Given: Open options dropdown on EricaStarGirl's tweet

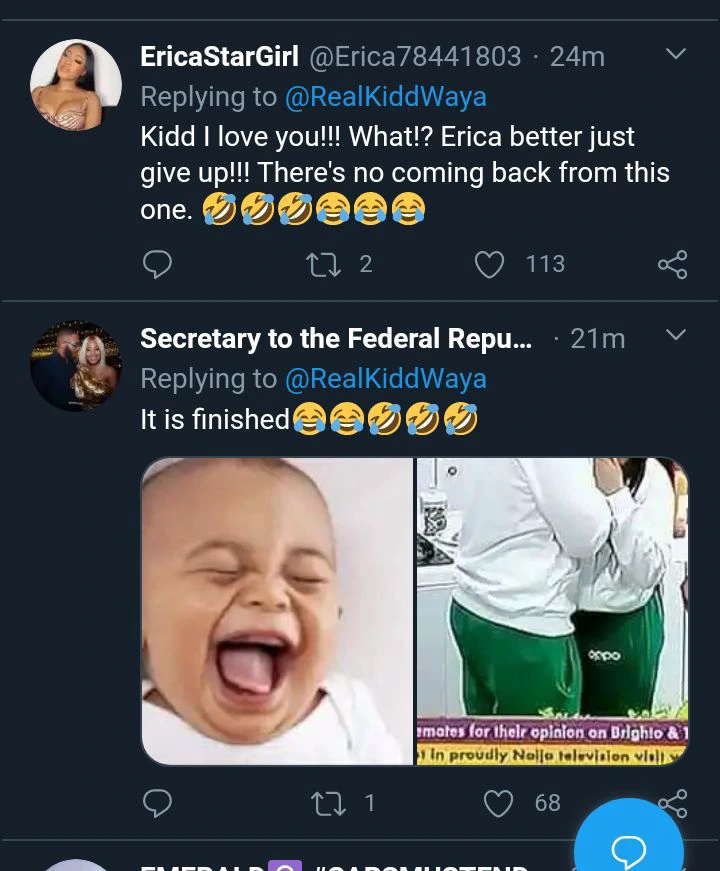Looking at the screenshot, I should click(676, 54).
